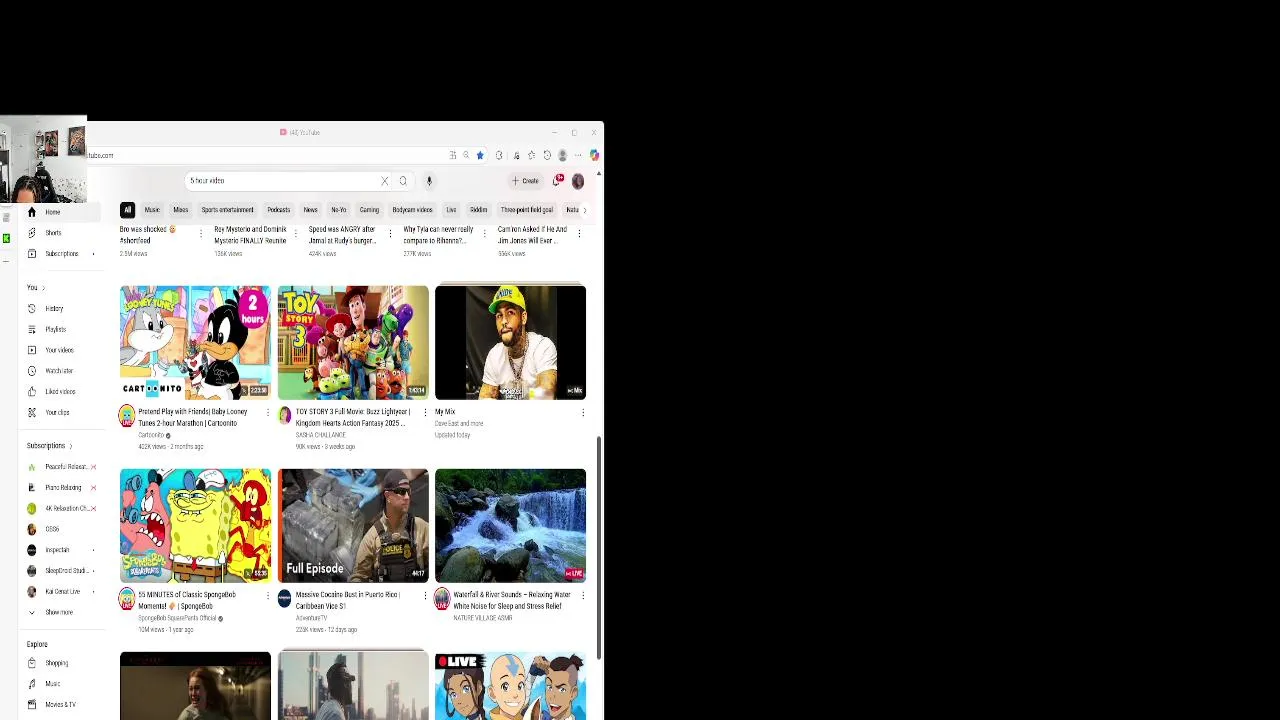Click the magnifier search button
The image size is (1280, 720).
point(403,181)
